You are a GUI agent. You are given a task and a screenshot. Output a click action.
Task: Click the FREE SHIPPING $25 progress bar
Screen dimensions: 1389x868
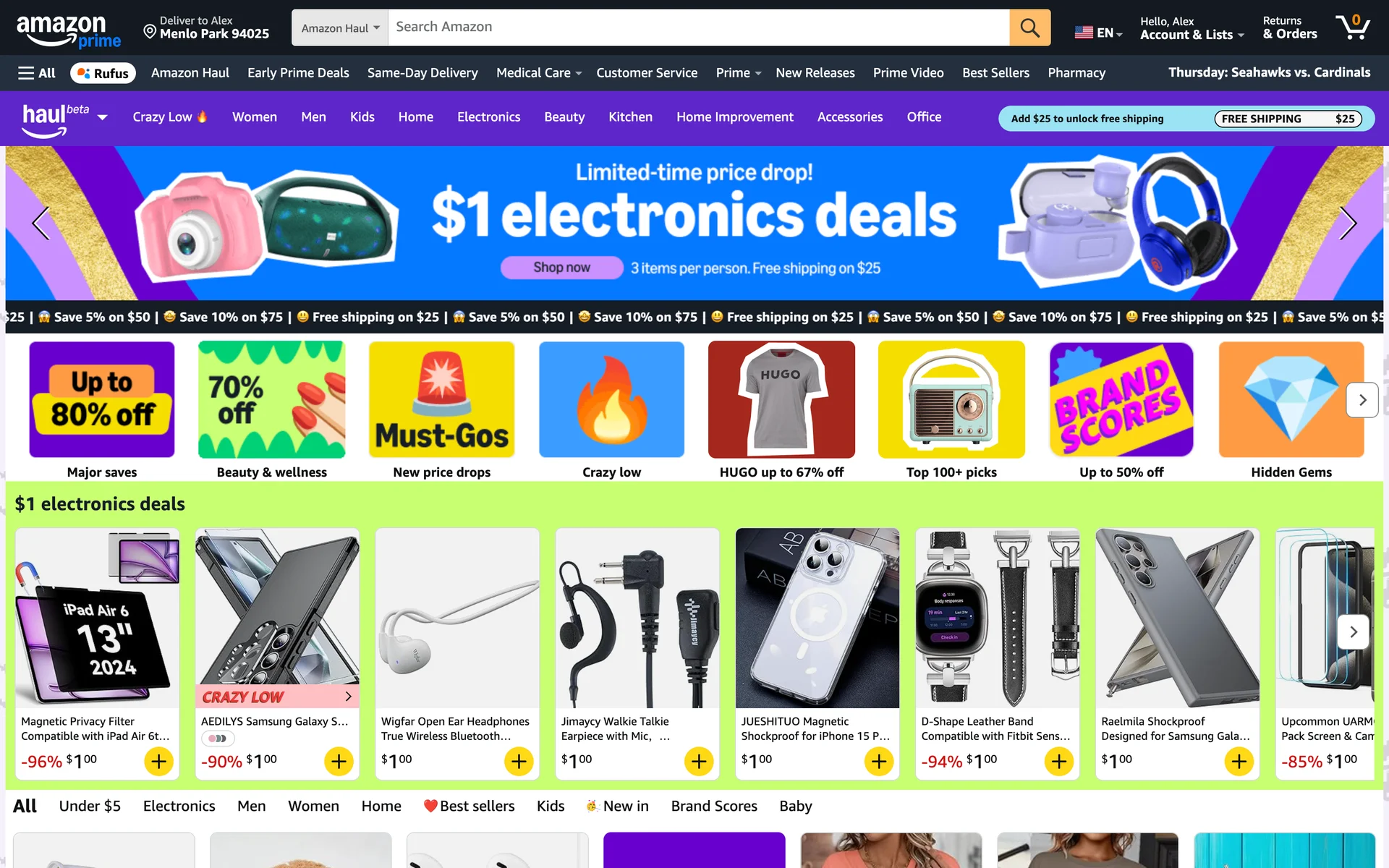1288,119
